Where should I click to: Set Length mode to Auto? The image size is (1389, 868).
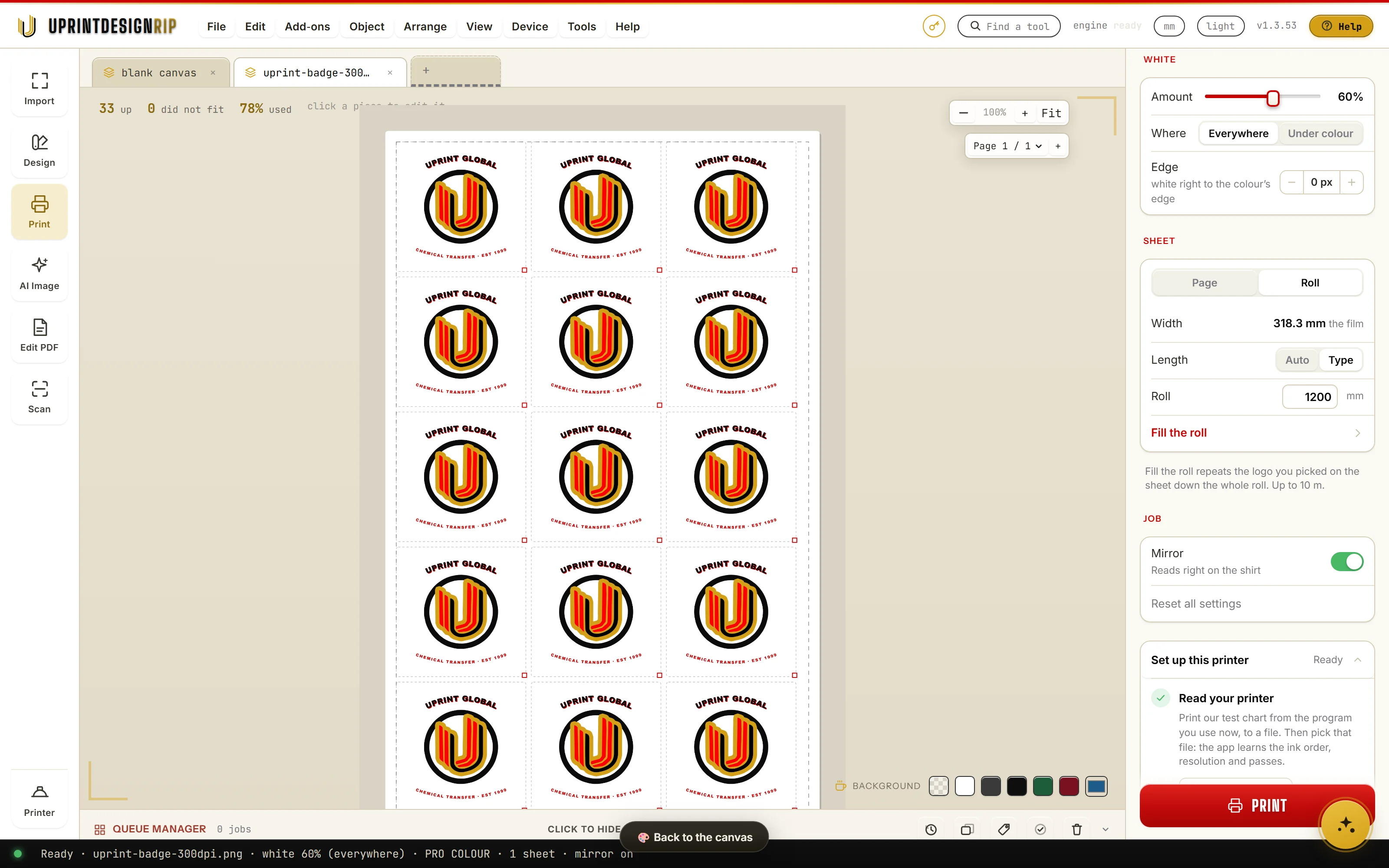[x=1297, y=360]
